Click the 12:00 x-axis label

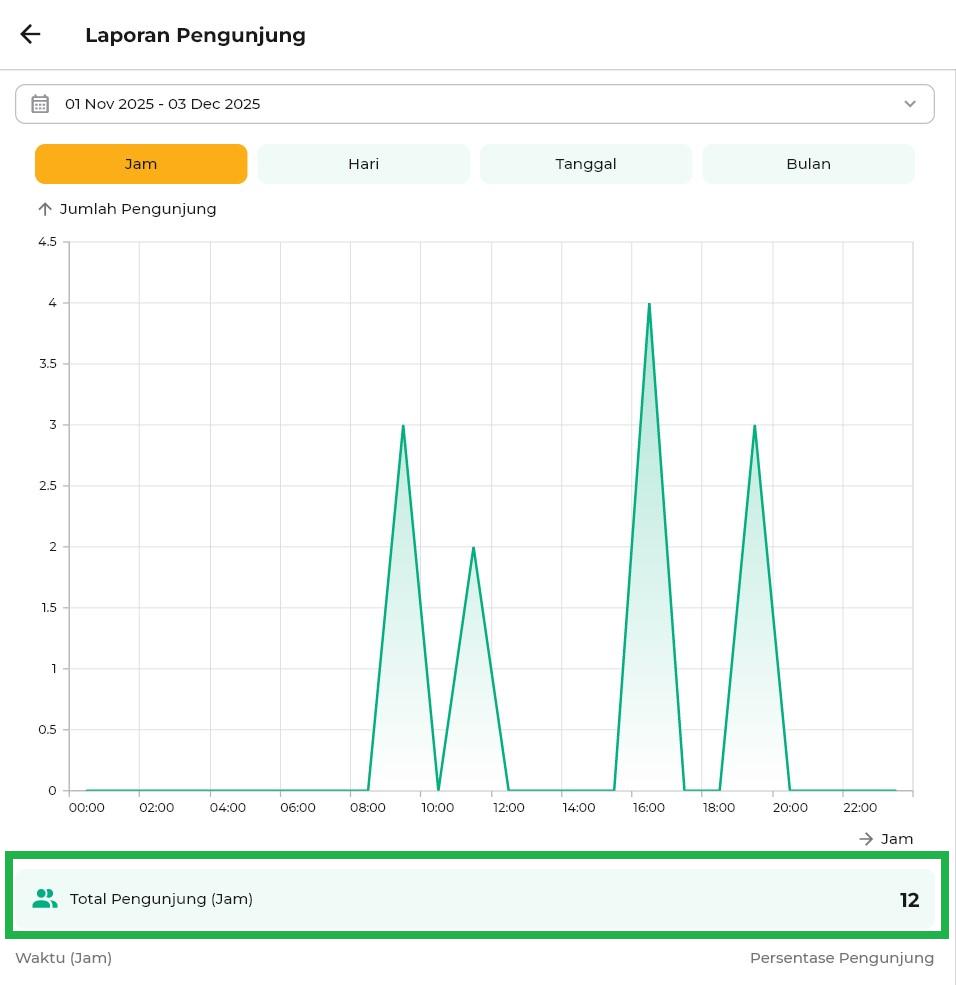coord(508,808)
